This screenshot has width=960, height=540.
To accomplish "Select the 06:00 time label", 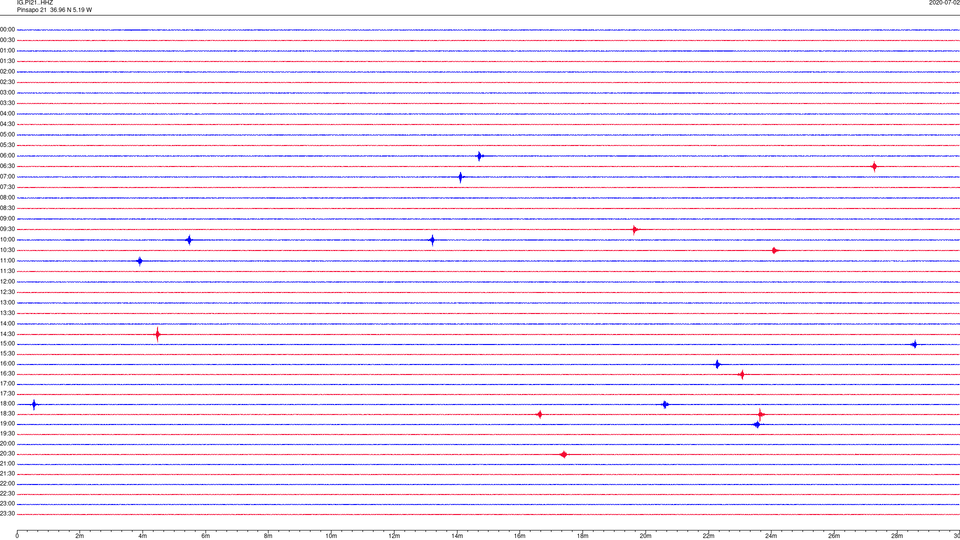I will point(7,156).
